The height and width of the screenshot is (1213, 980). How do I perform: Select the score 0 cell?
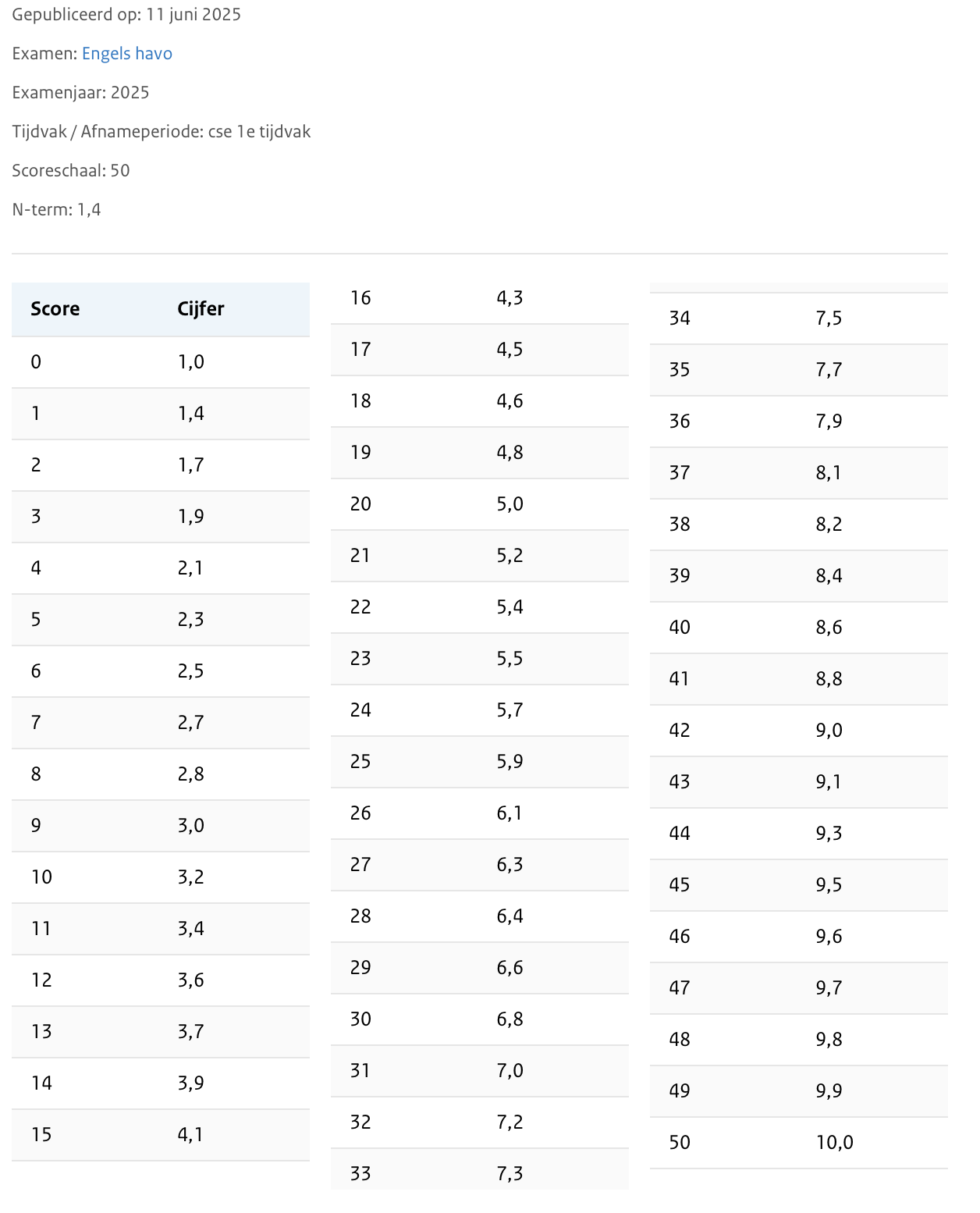click(x=36, y=362)
